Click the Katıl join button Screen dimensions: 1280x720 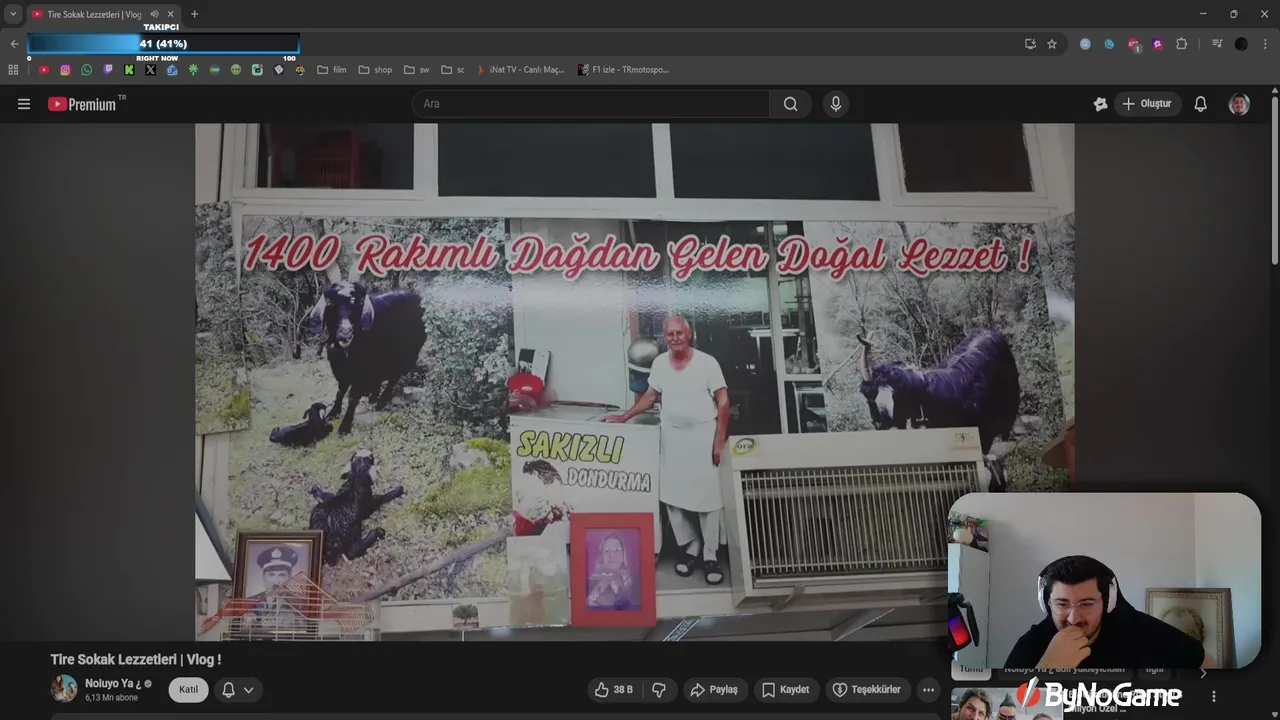pos(188,690)
